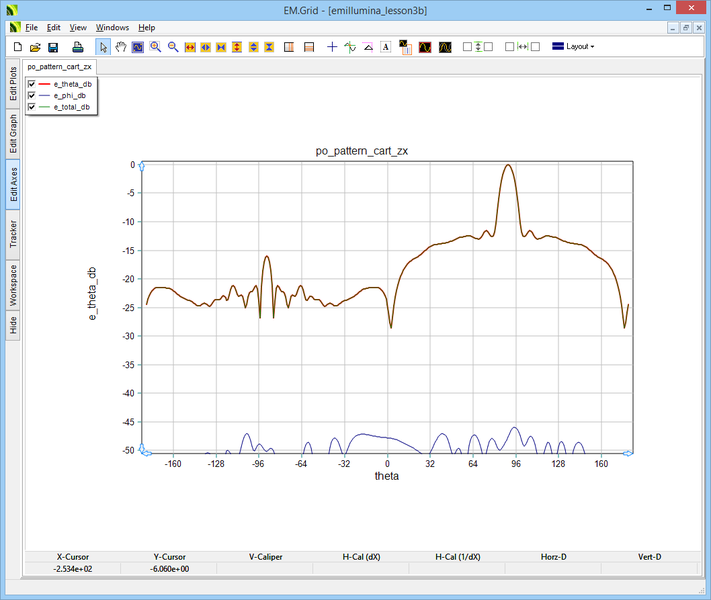Click the top Y-axis range handle at 0
The width and height of the screenshot is (711, 600).
pyautogui.click(x=142, y=165)
